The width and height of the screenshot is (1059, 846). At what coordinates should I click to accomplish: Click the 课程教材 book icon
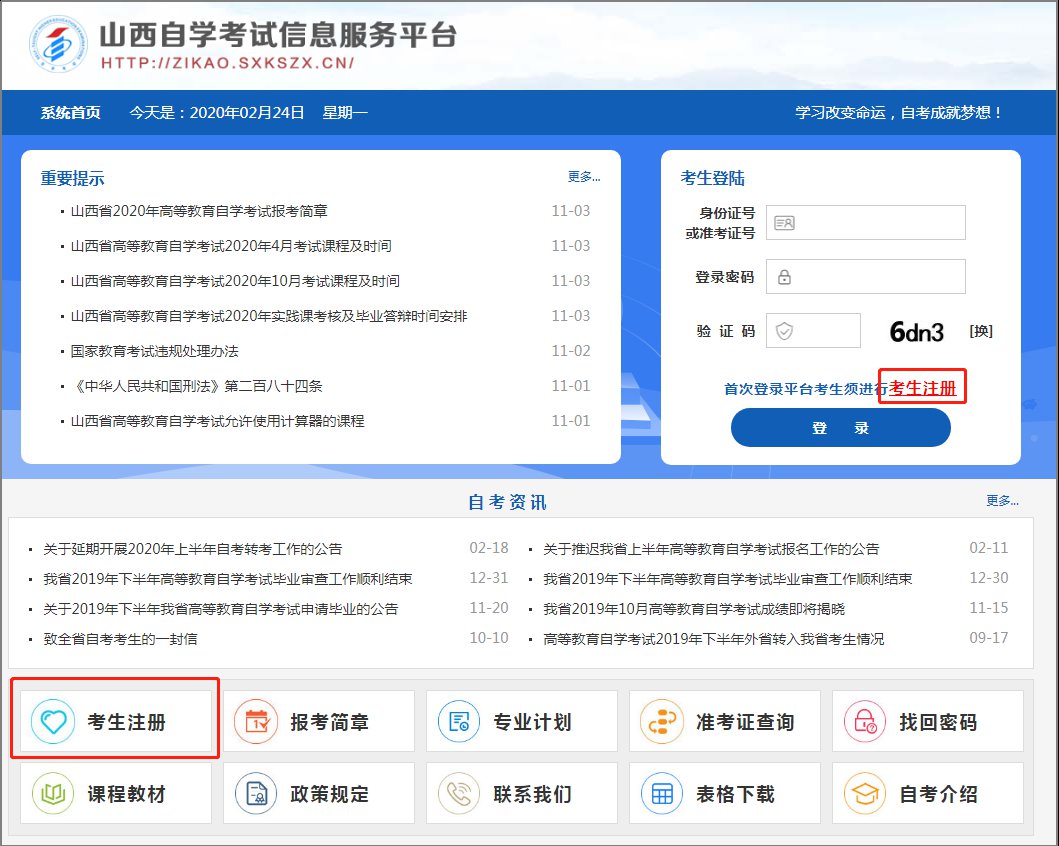click(x=53, y=794)
